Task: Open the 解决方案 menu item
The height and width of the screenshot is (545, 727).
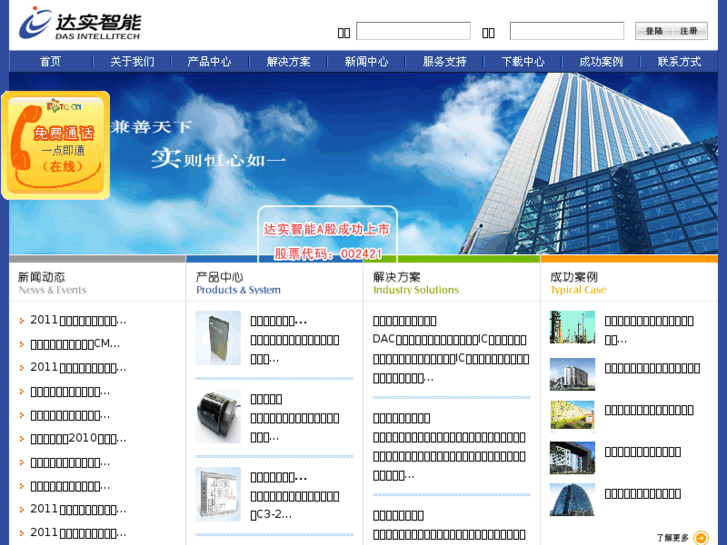Action: (x=288, y=62)
